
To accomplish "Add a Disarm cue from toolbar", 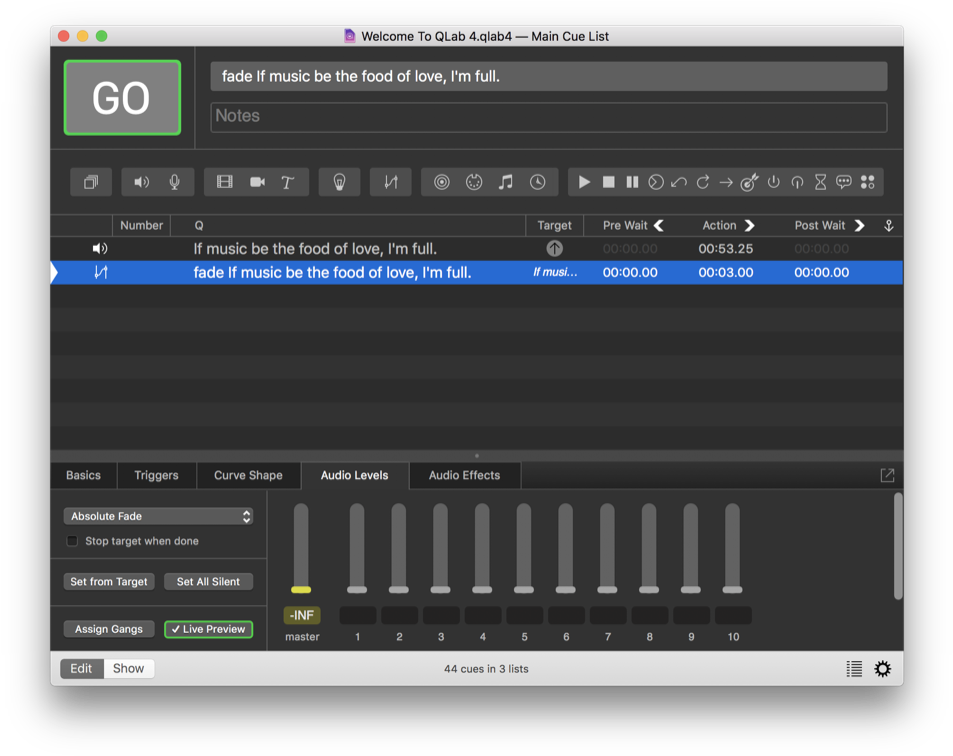I will pyautogui.click(x=797, y=182).
